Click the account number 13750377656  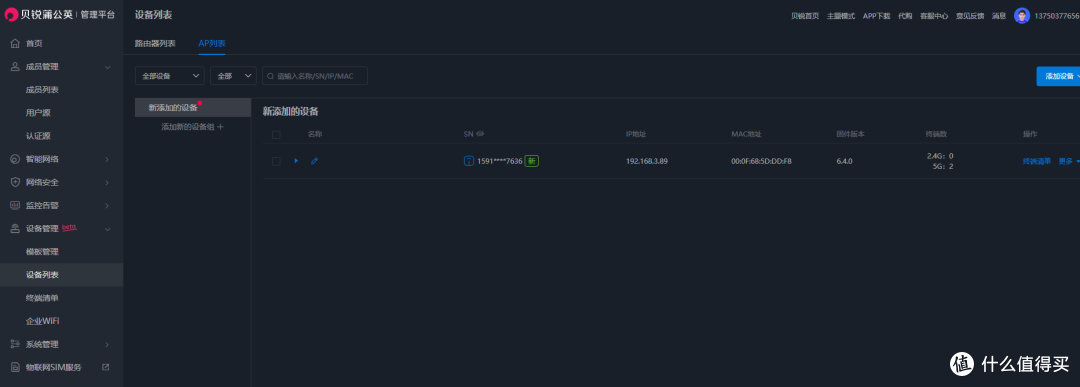point(1057,16)
